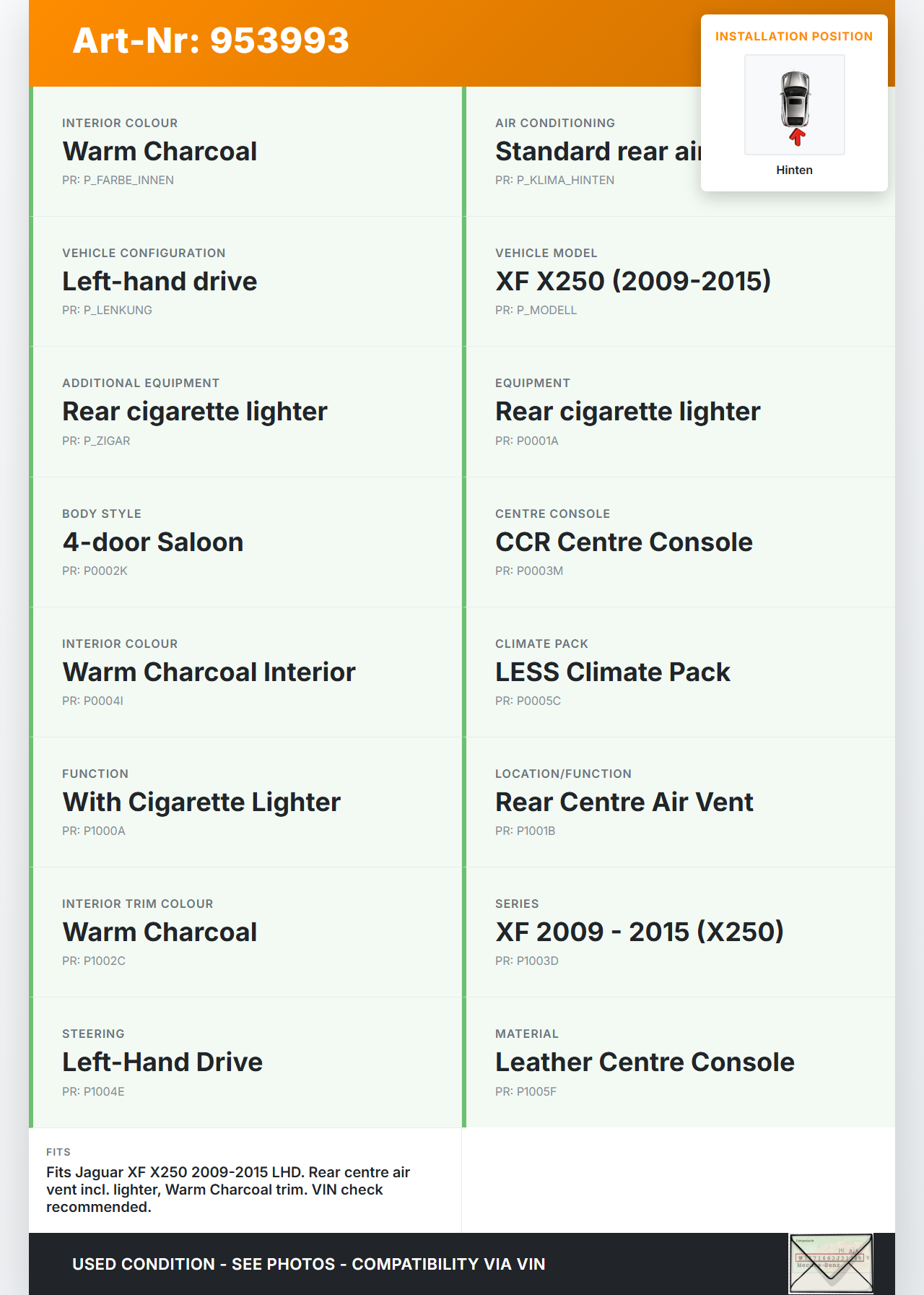
Task: Select the XF 2009 - 2015 (X250) series
Action: click(639, 932)
